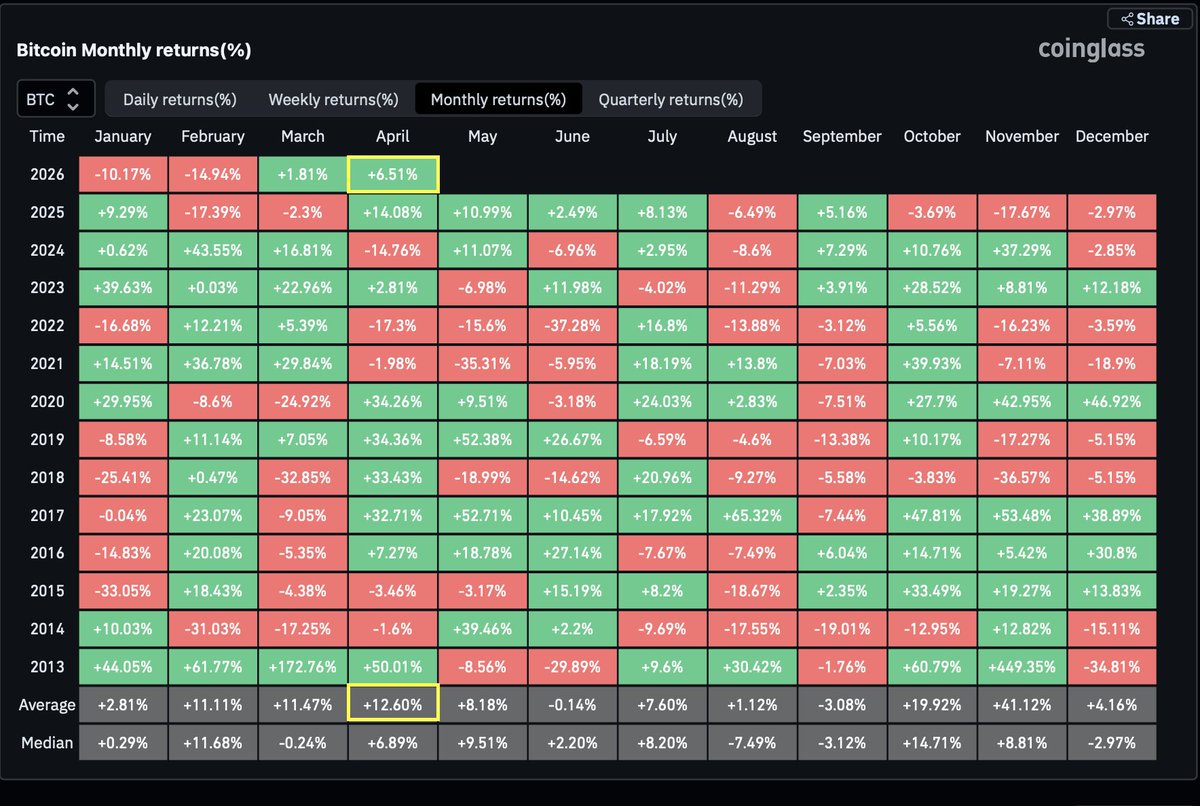Select the 2013 November +449.35% cell

(1022, 667)
